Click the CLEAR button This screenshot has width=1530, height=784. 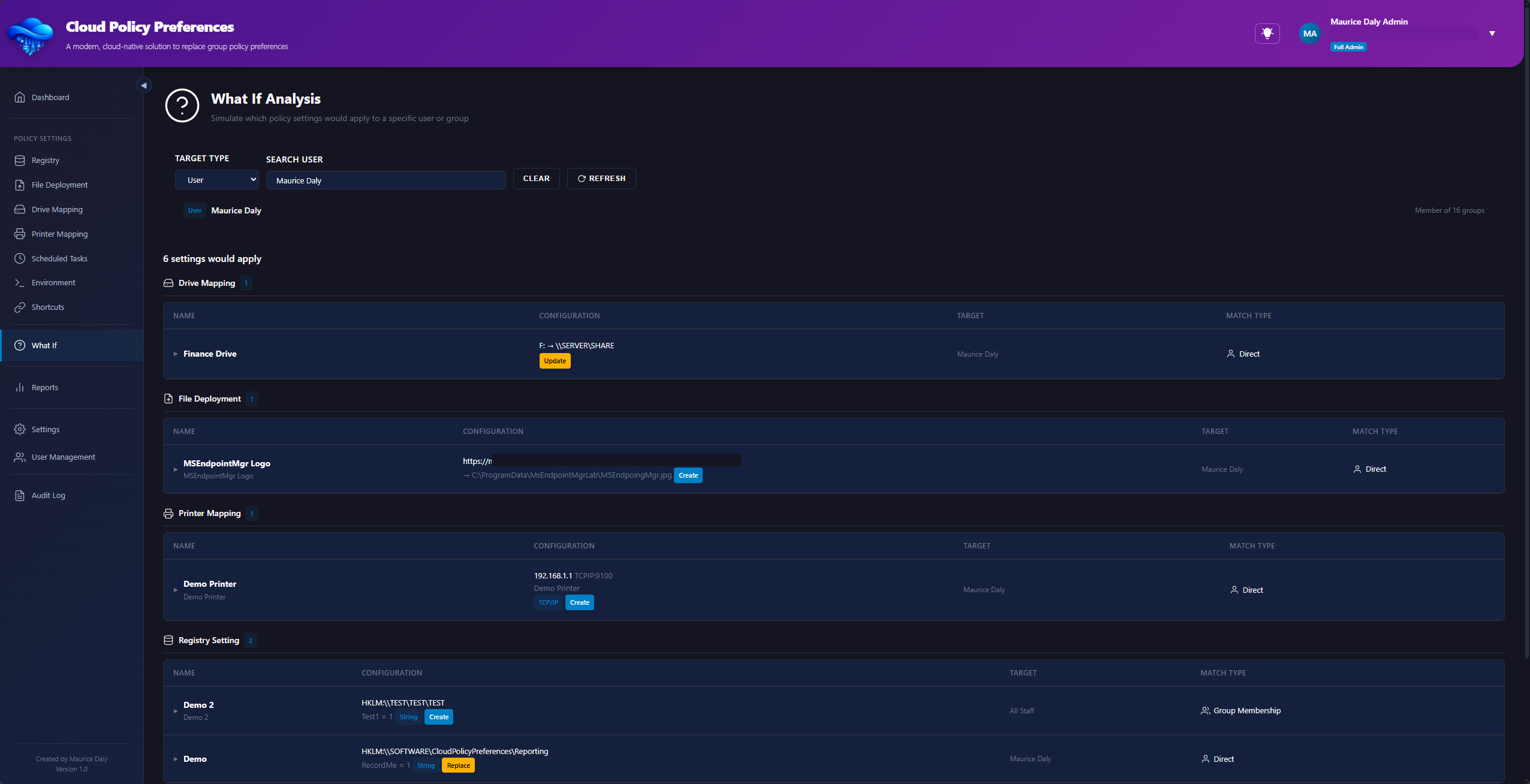coord(536,179)
